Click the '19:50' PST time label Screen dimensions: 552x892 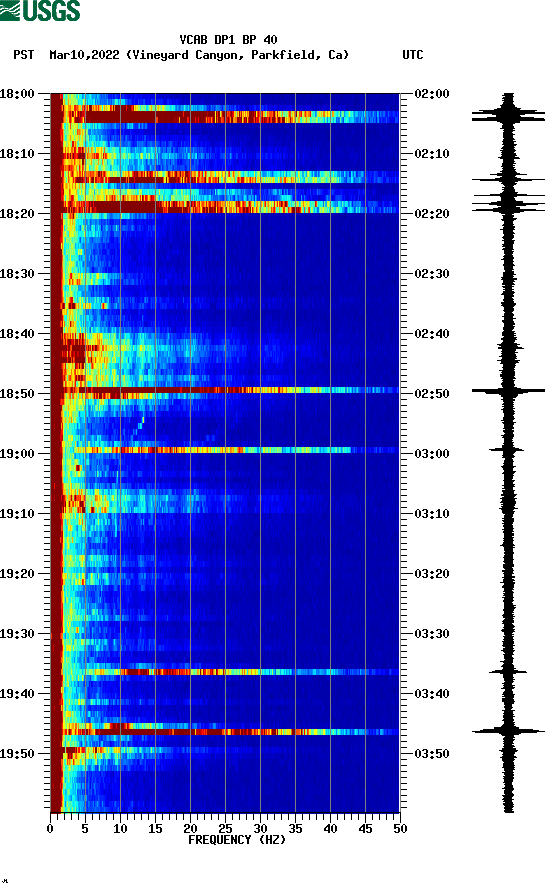tap(17, 754)
